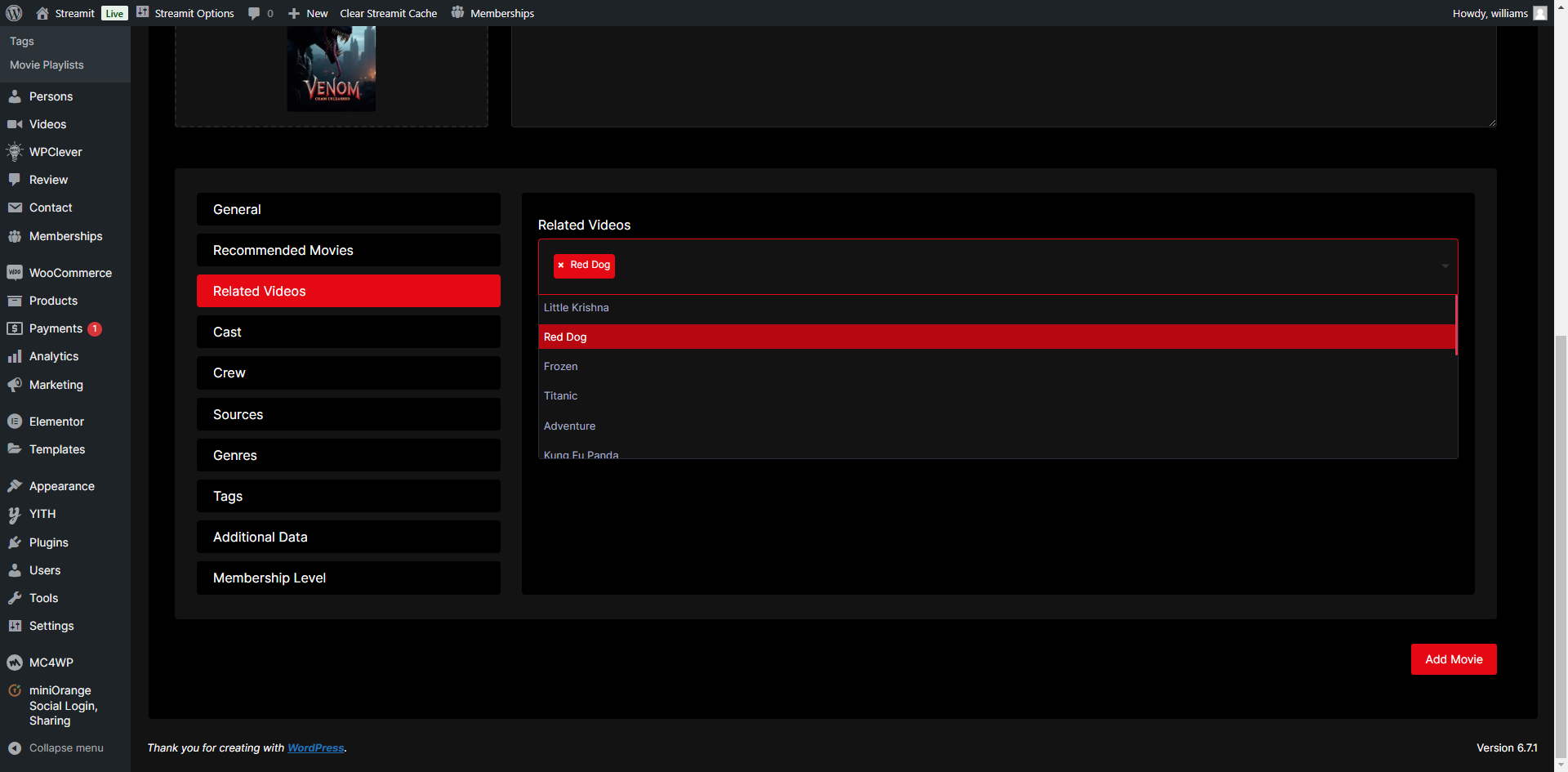
Task: Select Little Krishna from the dropdown list
Action: point(997,308)
